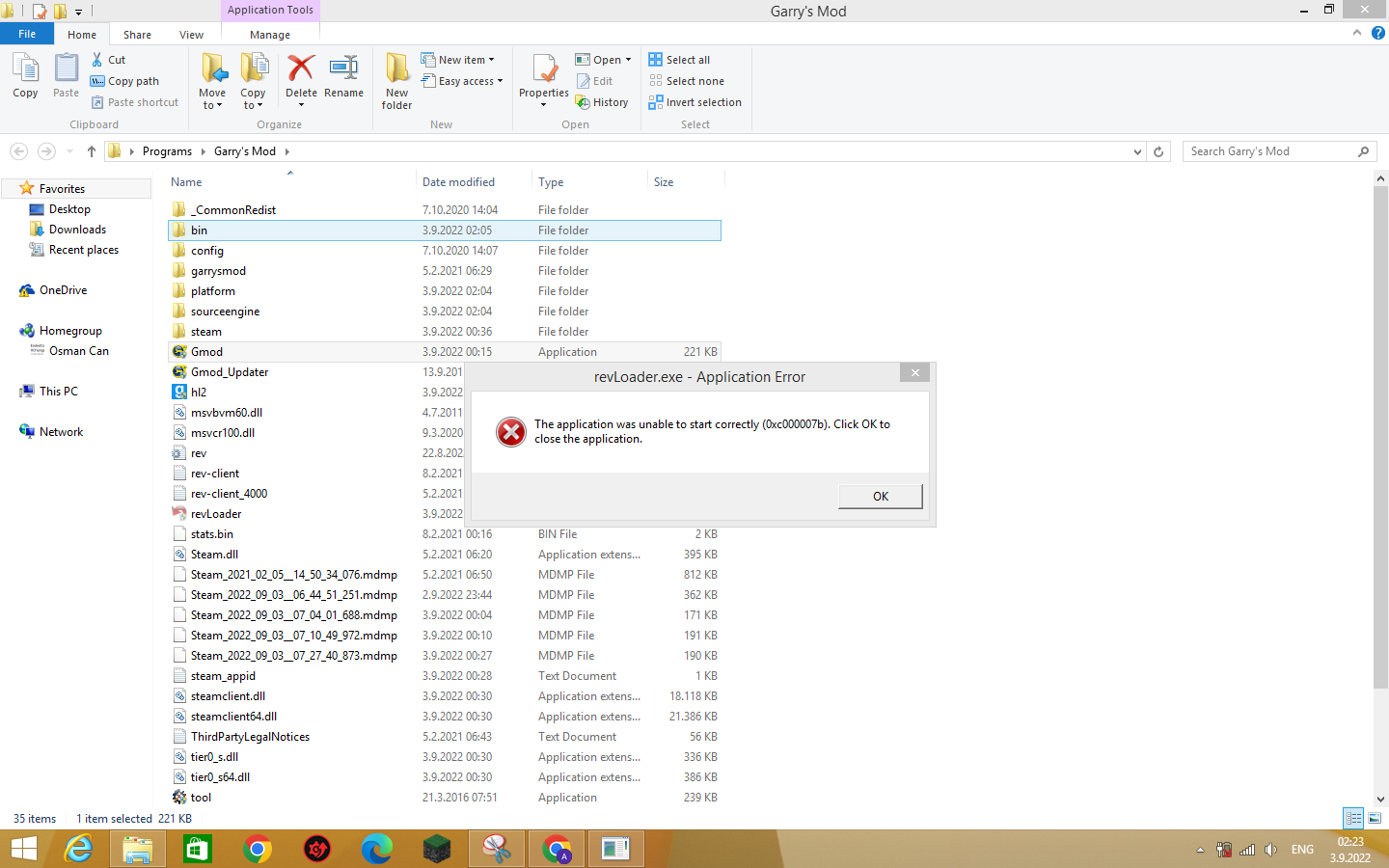
Task: Switch to the Home ribbon tab
Action: pos(82,35)
